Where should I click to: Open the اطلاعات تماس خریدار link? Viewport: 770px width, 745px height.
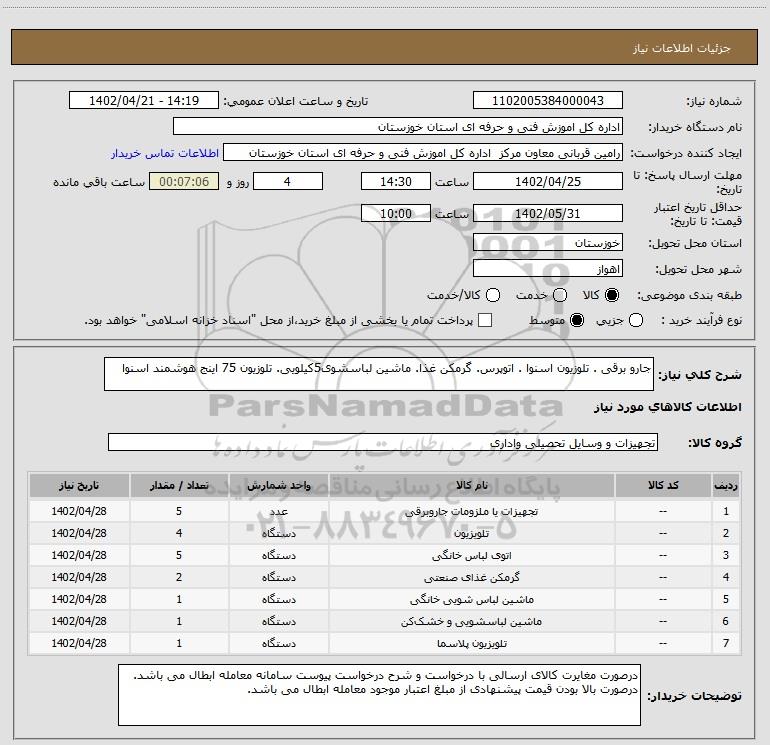165,153
